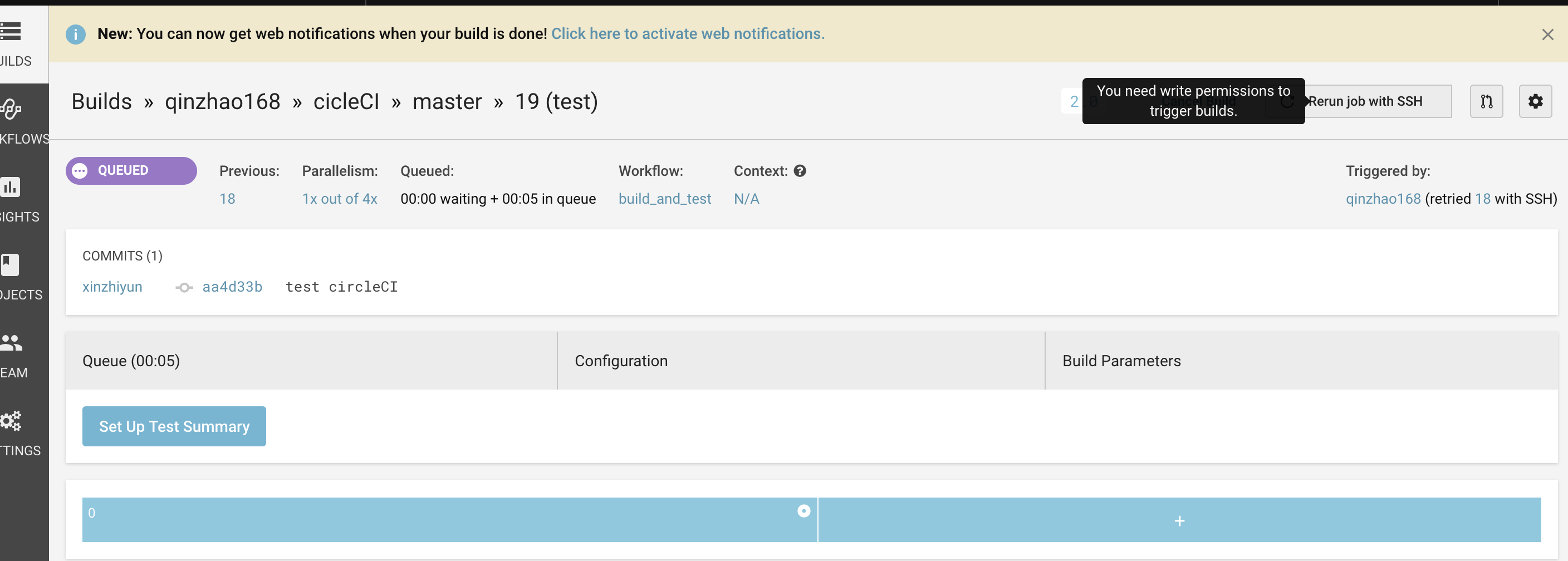1568x561 pixels.
Task: Open the Projects sidebar icon
Action: (x=9, y=265)
